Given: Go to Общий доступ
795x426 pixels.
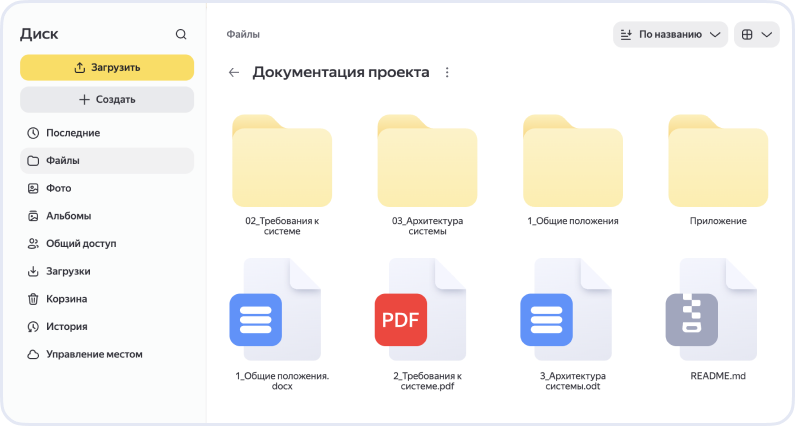Looking at the screenshot, I should tap(107, 243).
